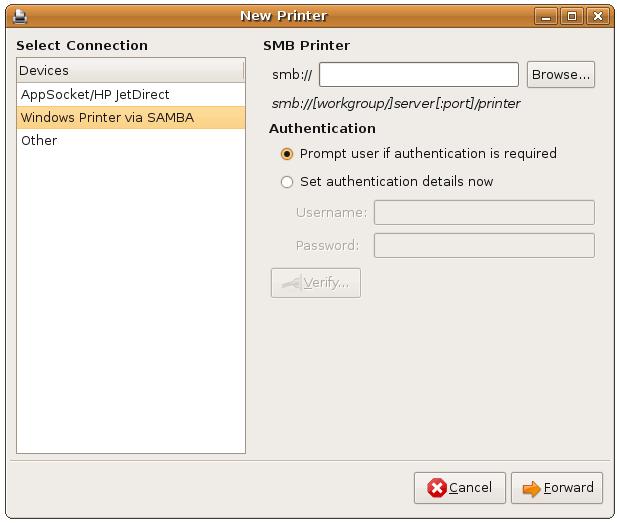Close the New Printer dialog window
Image resolution: width=617 pixels, height=523 pixels.
point(597,16)
